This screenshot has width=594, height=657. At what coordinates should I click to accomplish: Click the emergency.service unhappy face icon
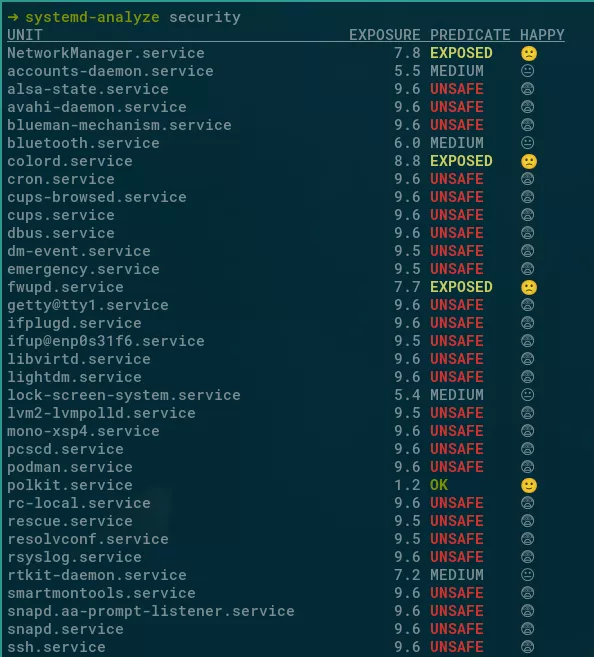point(527,269)
